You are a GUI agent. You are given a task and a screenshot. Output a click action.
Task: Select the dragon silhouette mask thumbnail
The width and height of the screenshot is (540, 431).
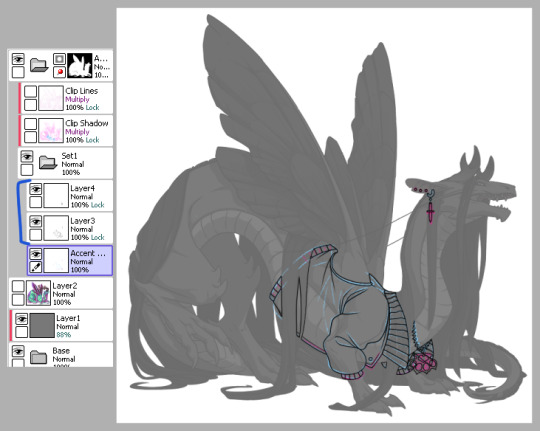pos(80,65)
